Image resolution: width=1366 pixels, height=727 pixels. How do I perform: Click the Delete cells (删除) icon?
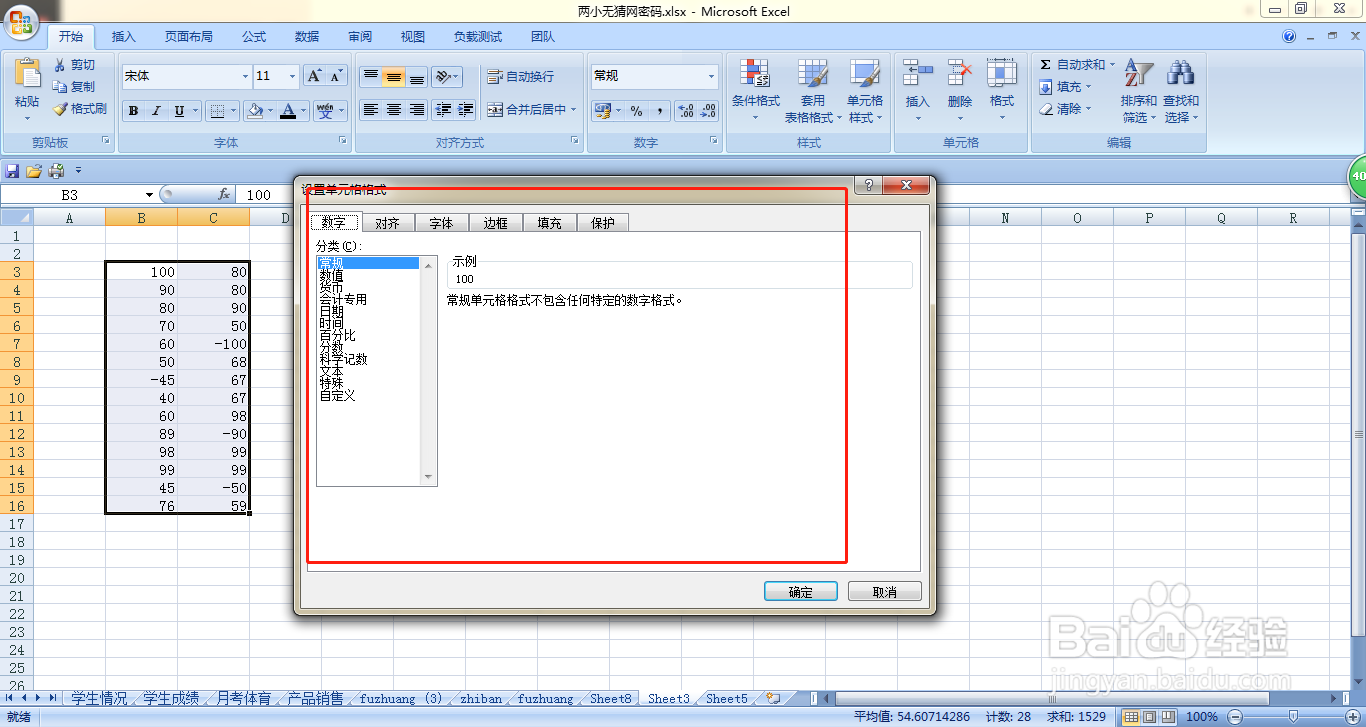pyautogui.click(x=960, y=74)
